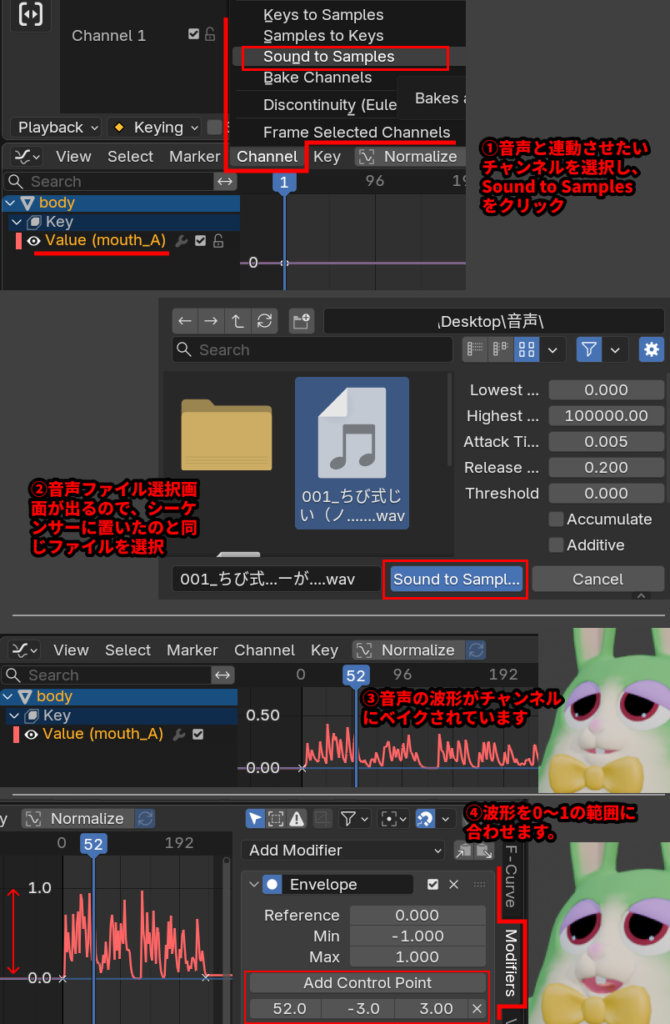Click the create new folder icon
This screenshot has height=1024, width=670.
(301, 321)
